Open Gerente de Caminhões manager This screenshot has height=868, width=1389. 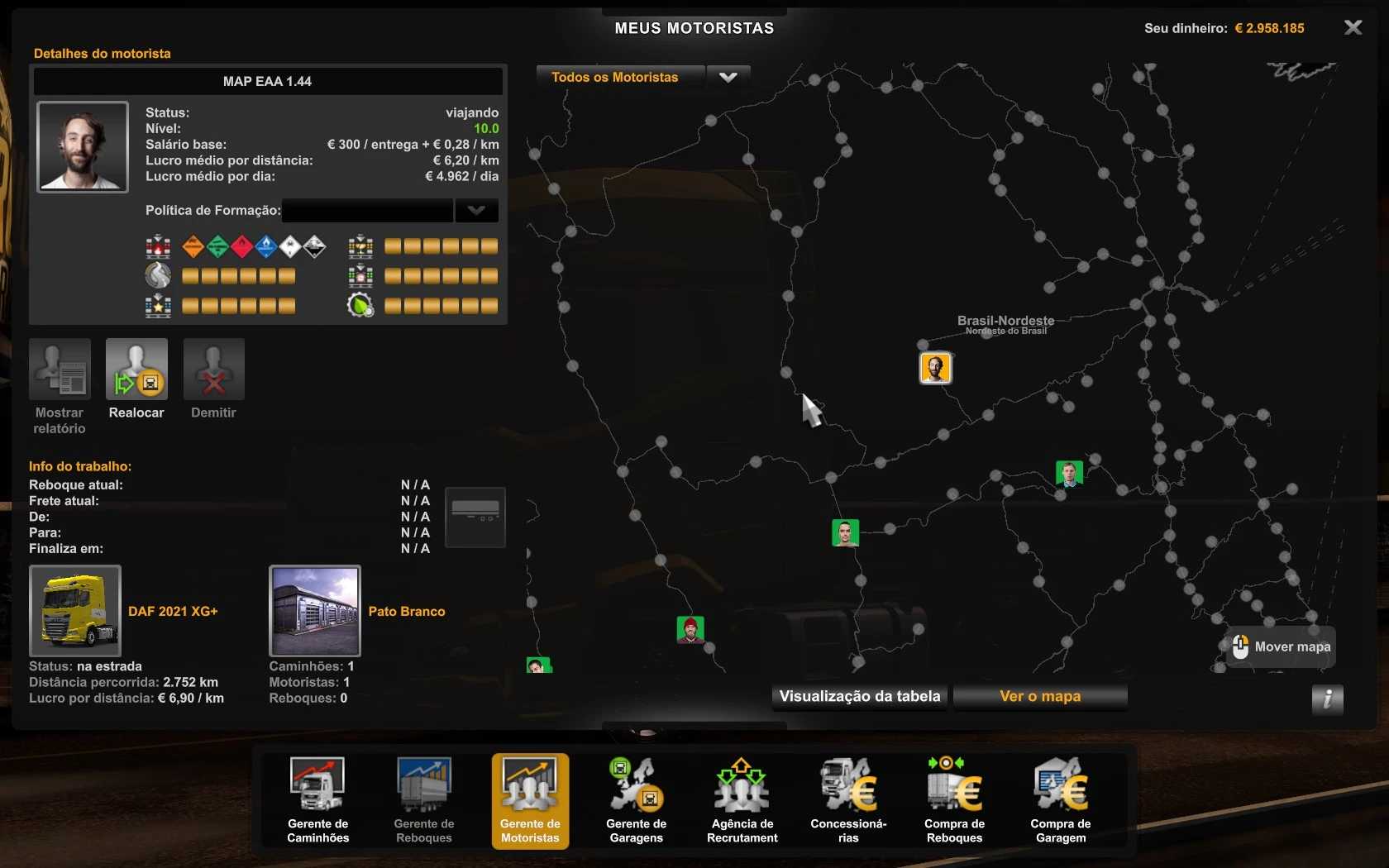[x=317, y=799]
